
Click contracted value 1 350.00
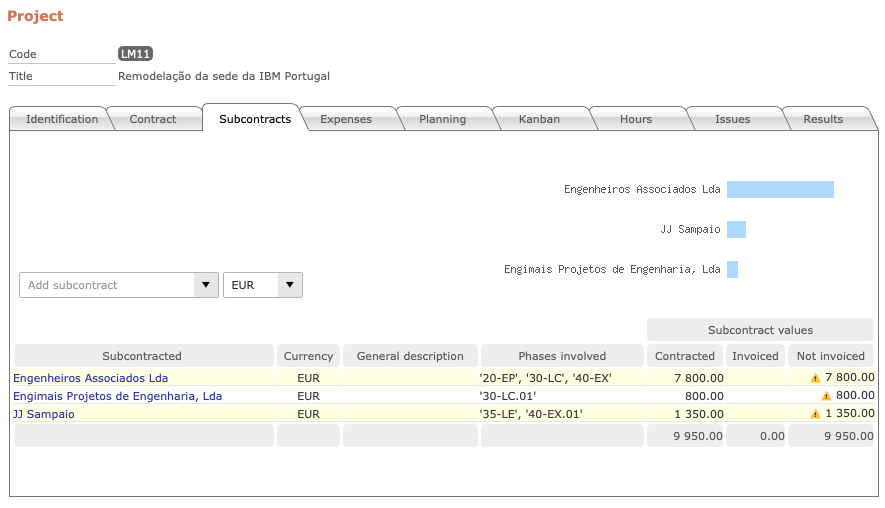click(x=699, y=414)
